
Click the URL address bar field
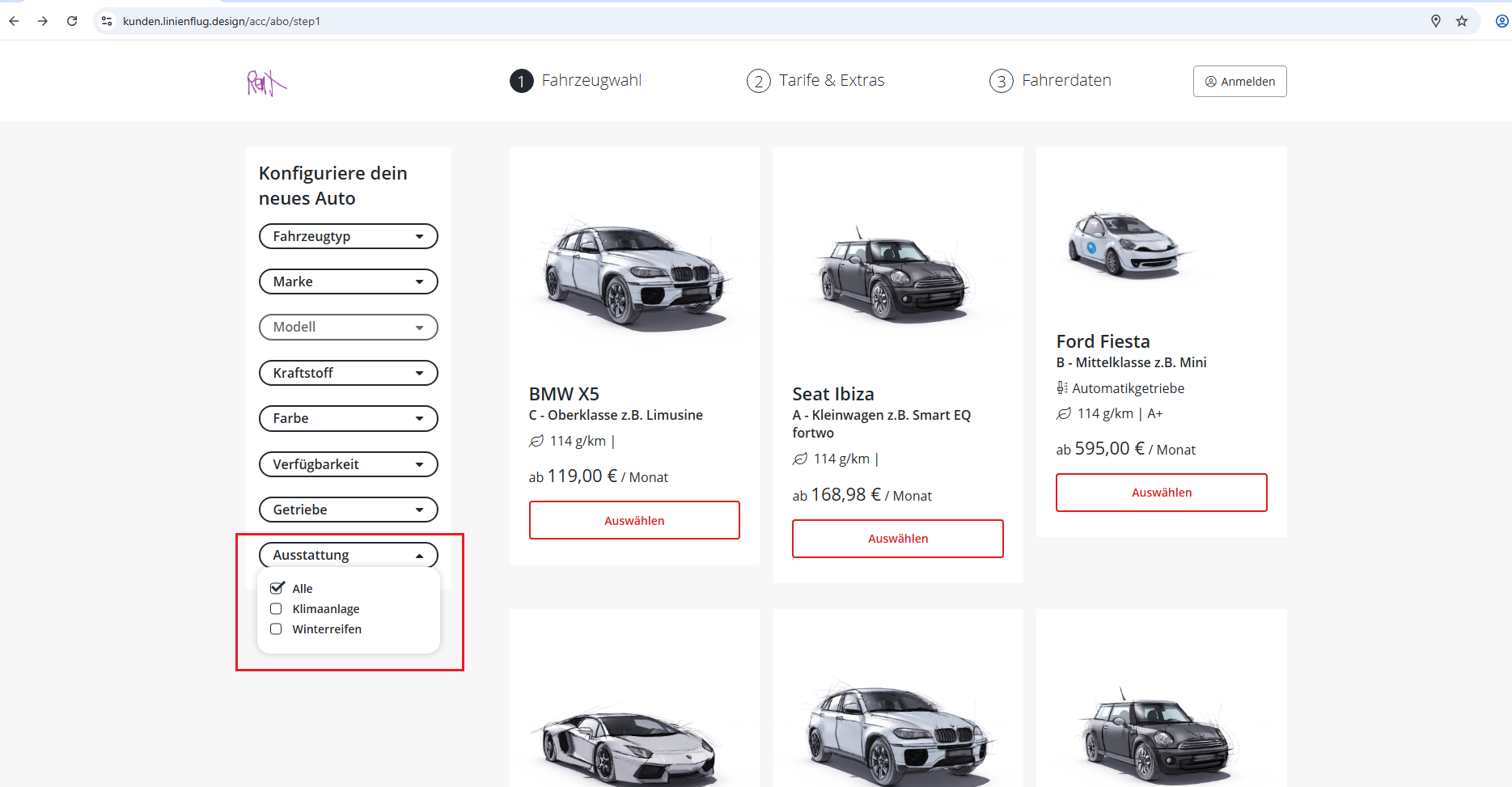point(728,21)
